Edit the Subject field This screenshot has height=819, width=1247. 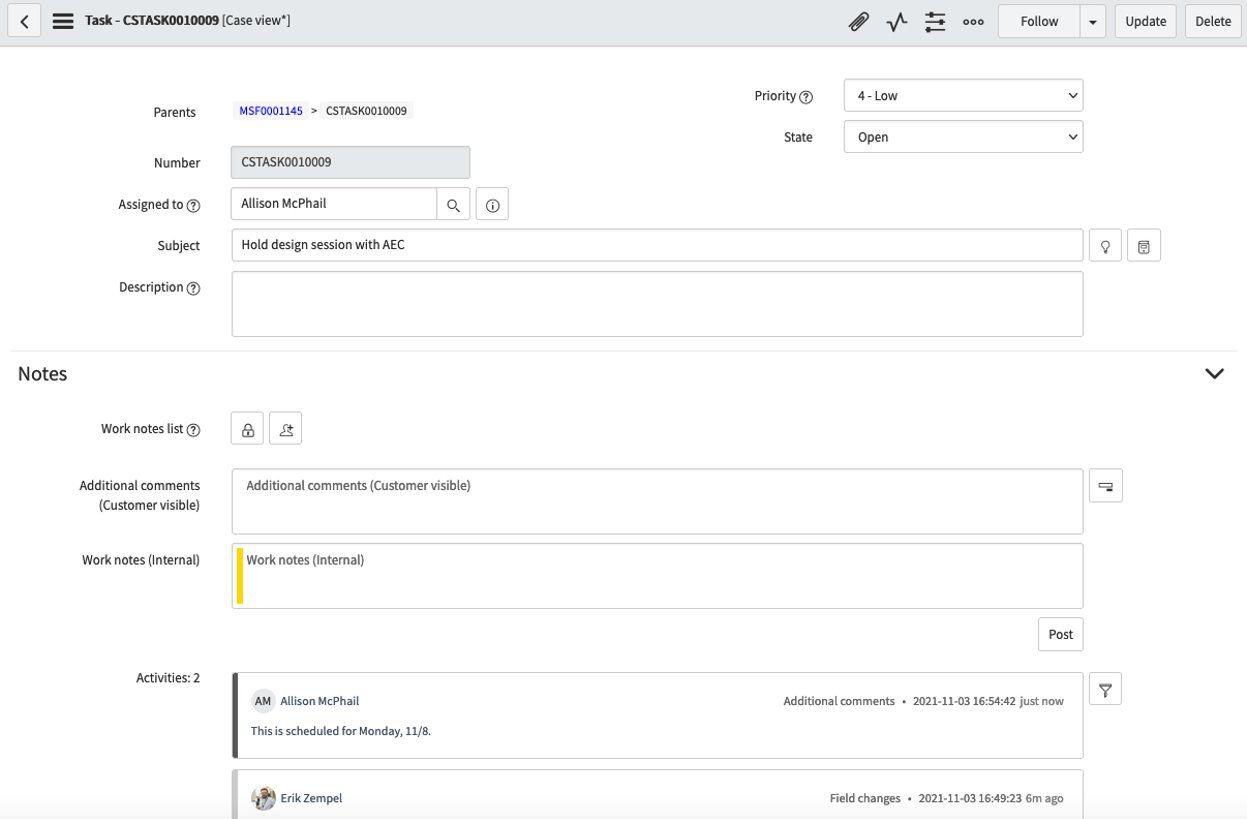[657, 246]
